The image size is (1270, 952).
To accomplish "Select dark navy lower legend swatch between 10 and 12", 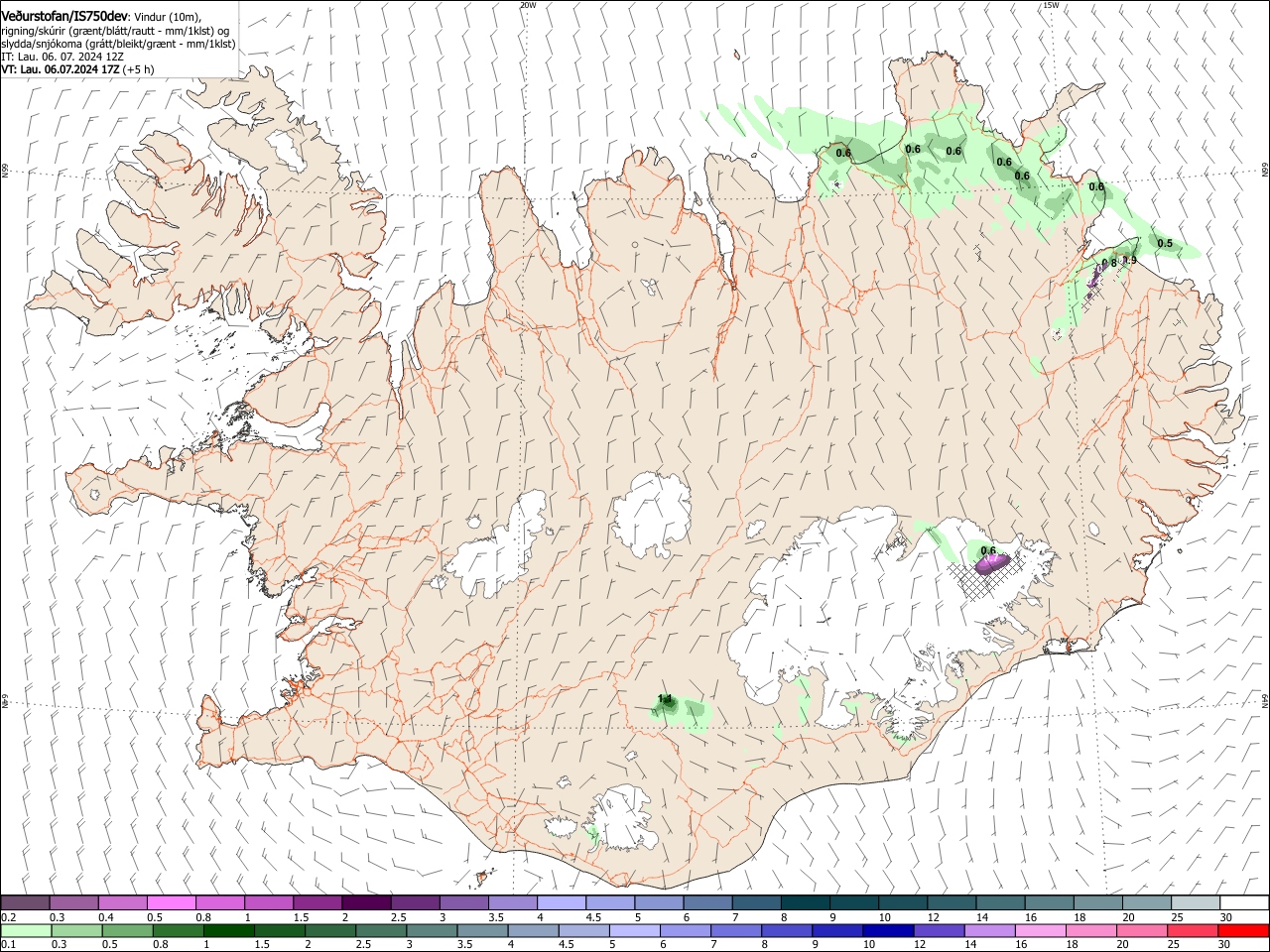I will click(x=887, y=930).
